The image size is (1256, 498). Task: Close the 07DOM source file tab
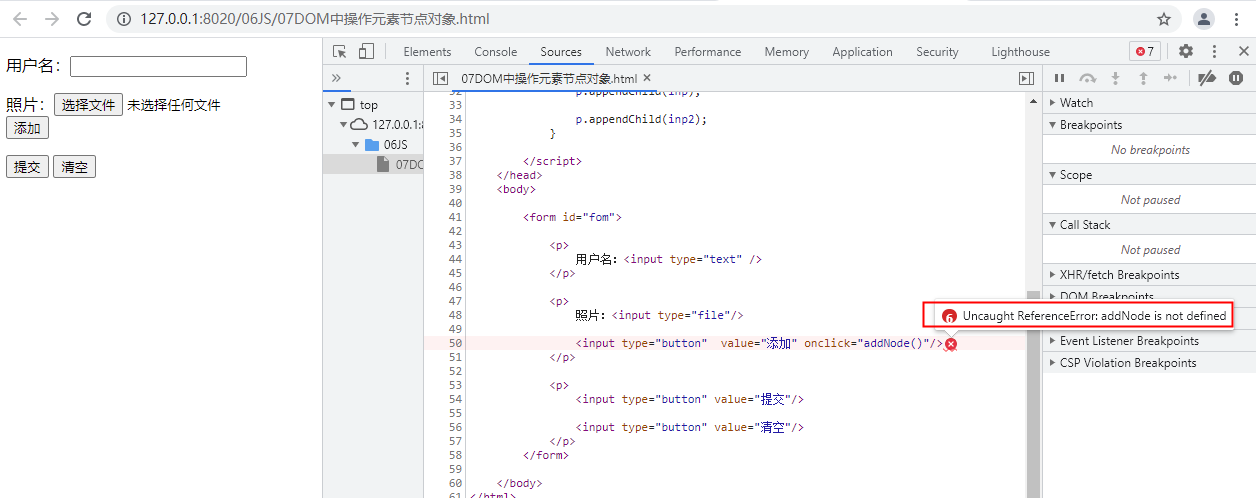pos(647,78)
